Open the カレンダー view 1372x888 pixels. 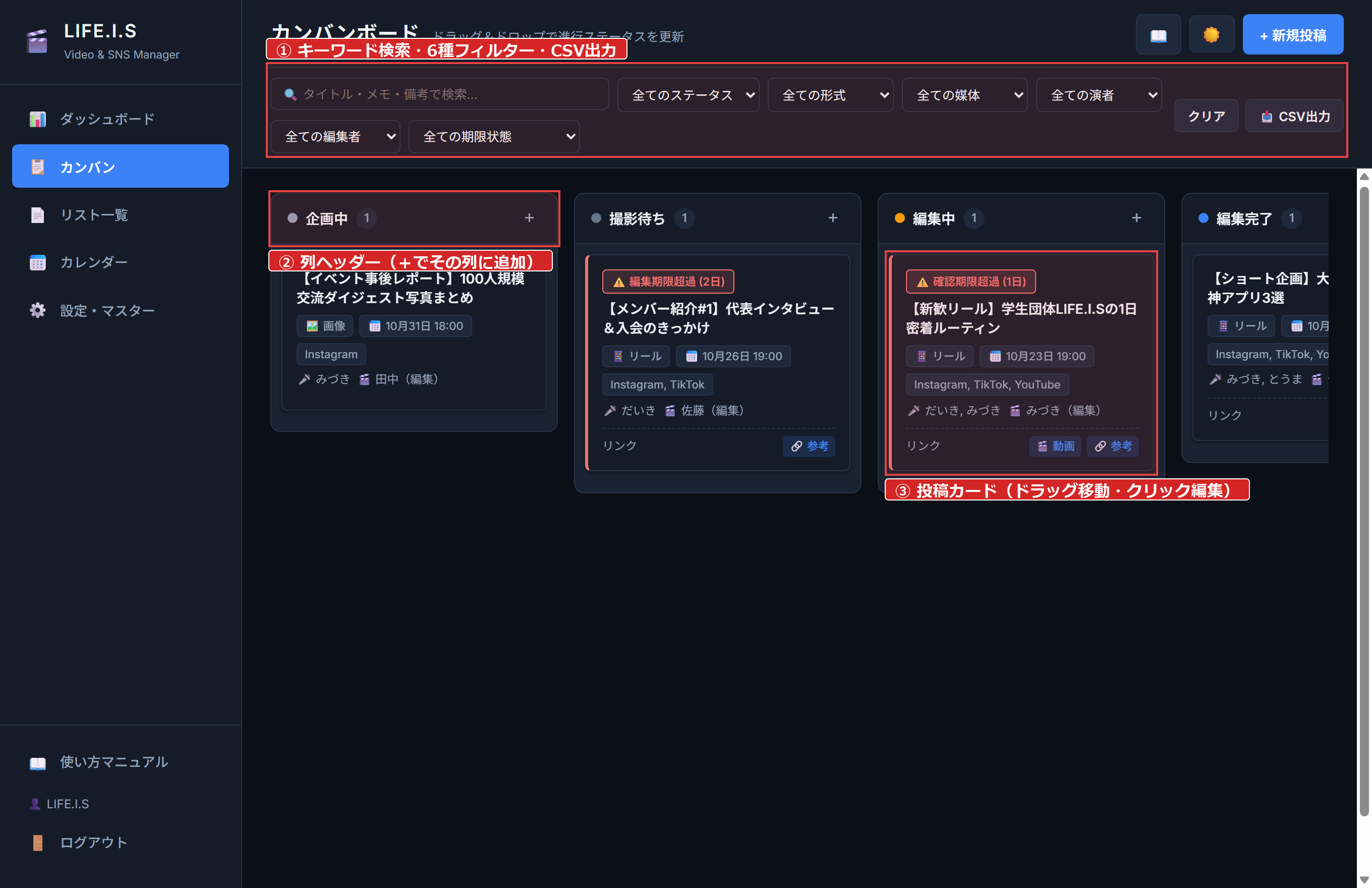point(121,262)
